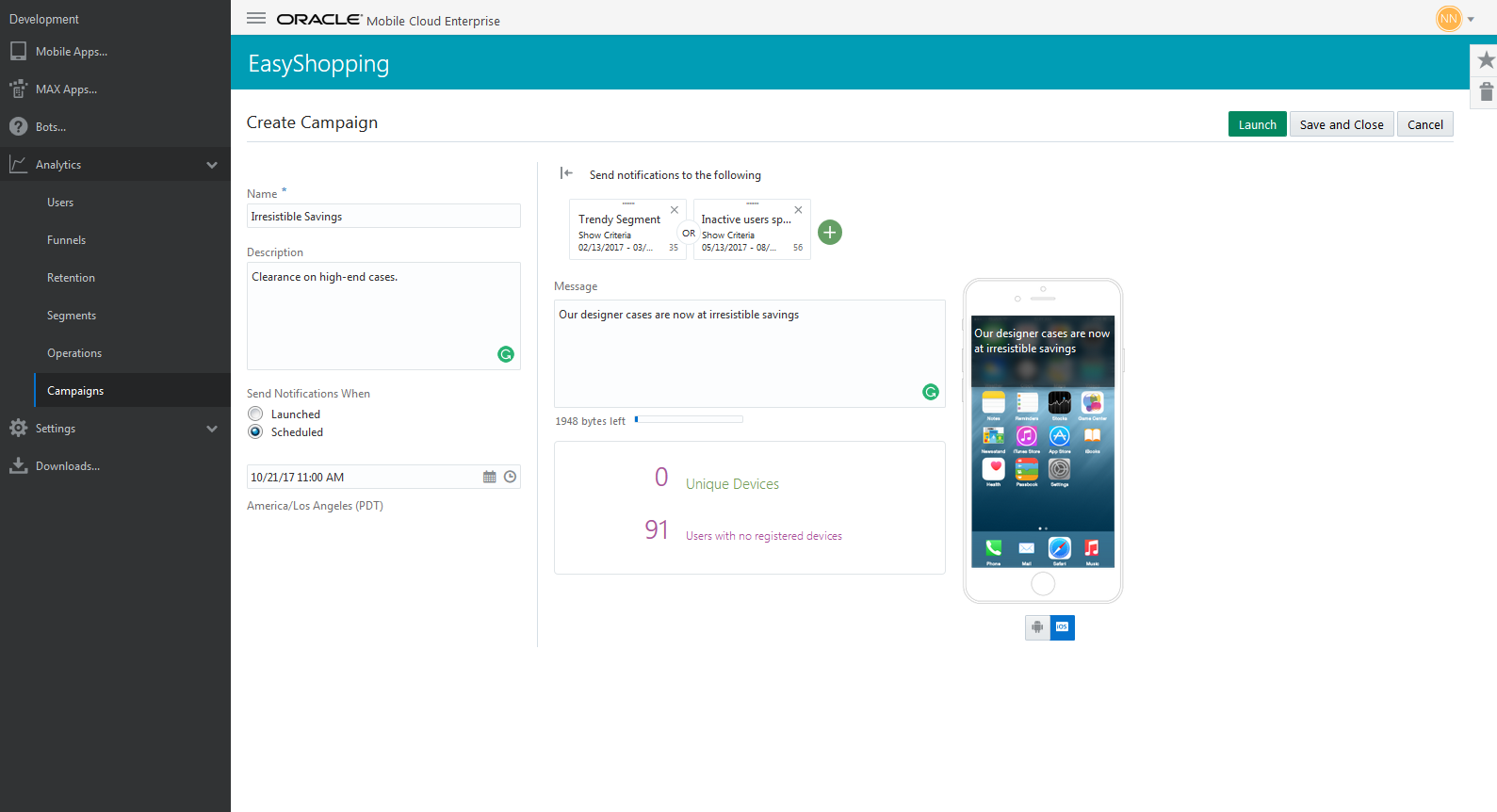Click the Oracle Mobile Cloud Enterprise logo
Screen dimensions: 1497x812
coord(388,20)
